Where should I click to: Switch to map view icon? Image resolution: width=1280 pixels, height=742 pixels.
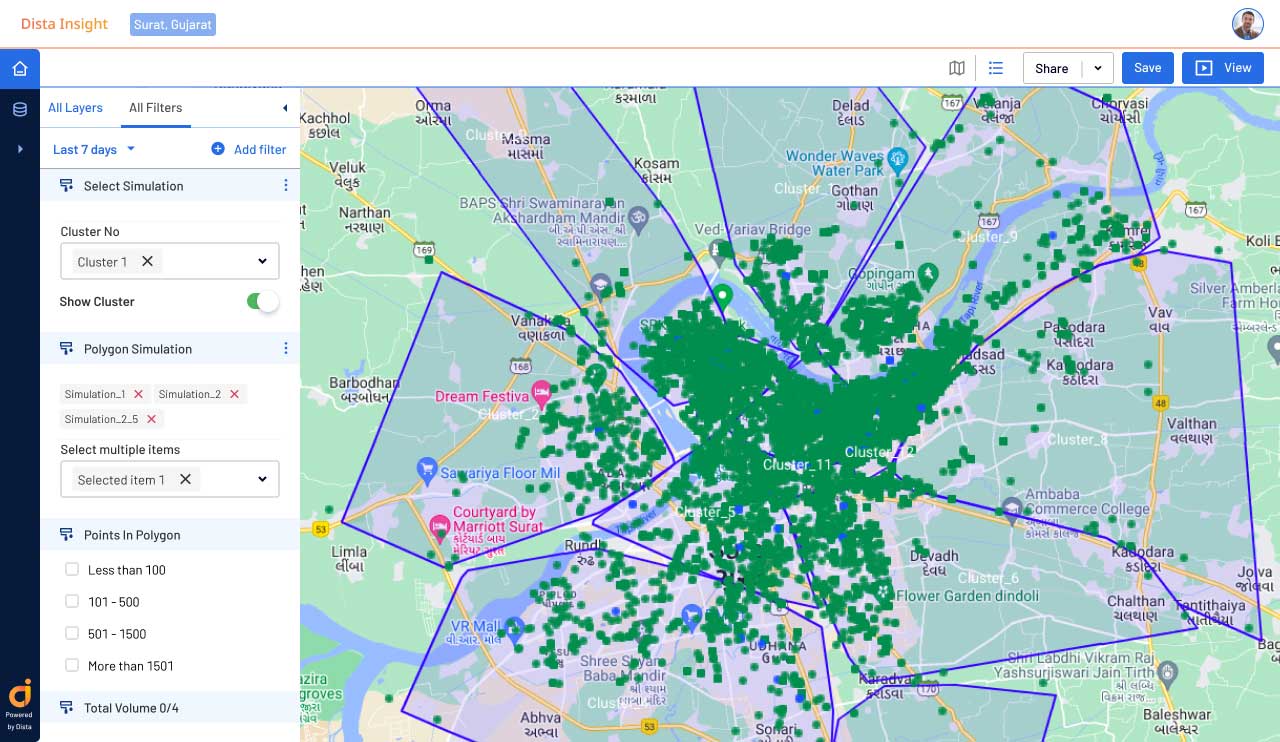click(957, 68)
